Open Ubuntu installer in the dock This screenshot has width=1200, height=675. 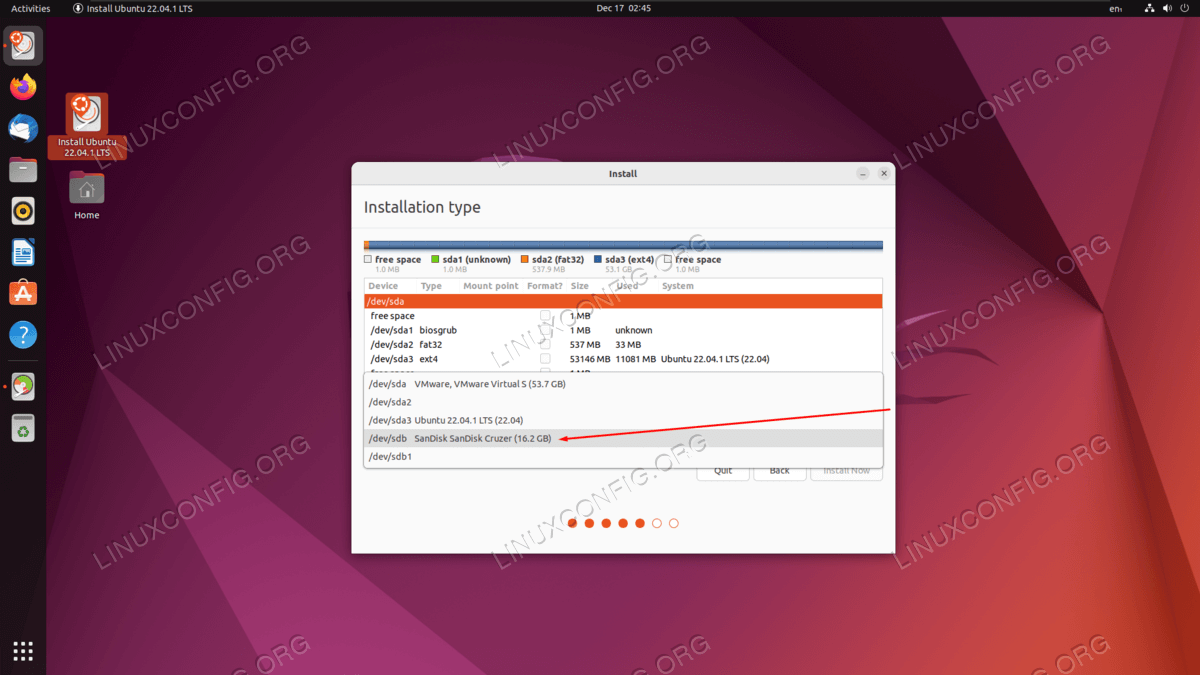click(x=23, y=46)
